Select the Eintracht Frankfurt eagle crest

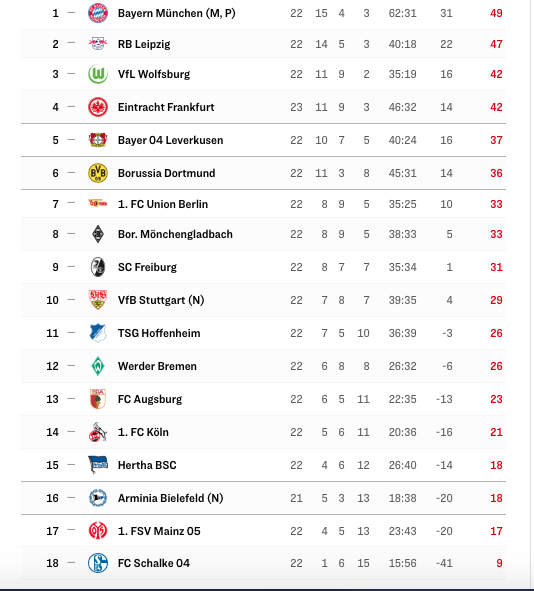point(98,107)
